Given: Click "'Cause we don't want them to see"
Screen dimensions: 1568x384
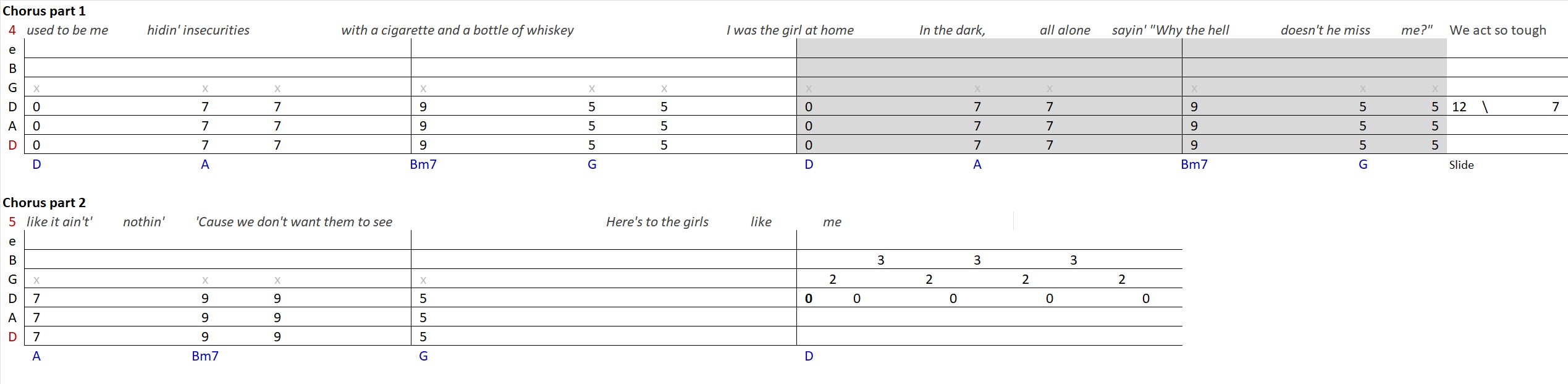Looking at the screenshot, I should tap(294, 222).
